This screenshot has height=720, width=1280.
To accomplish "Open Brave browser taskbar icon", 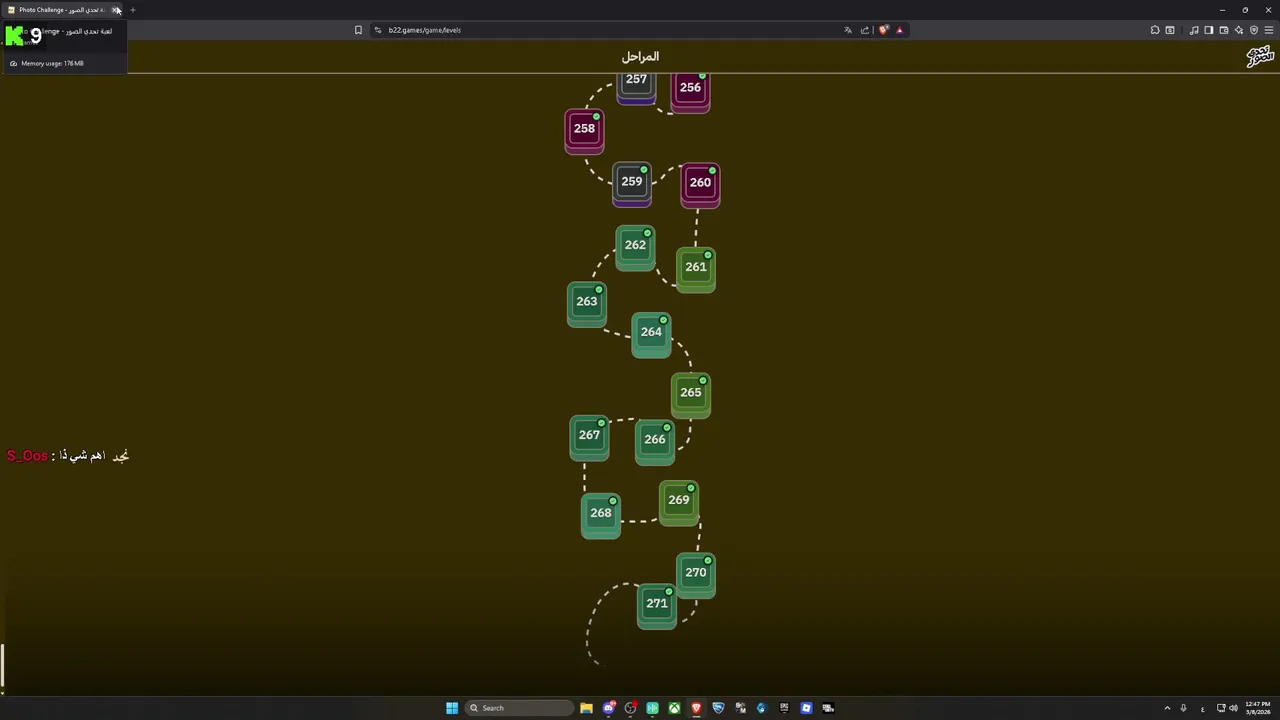I will pyautogui.click(x=696, y=708).
